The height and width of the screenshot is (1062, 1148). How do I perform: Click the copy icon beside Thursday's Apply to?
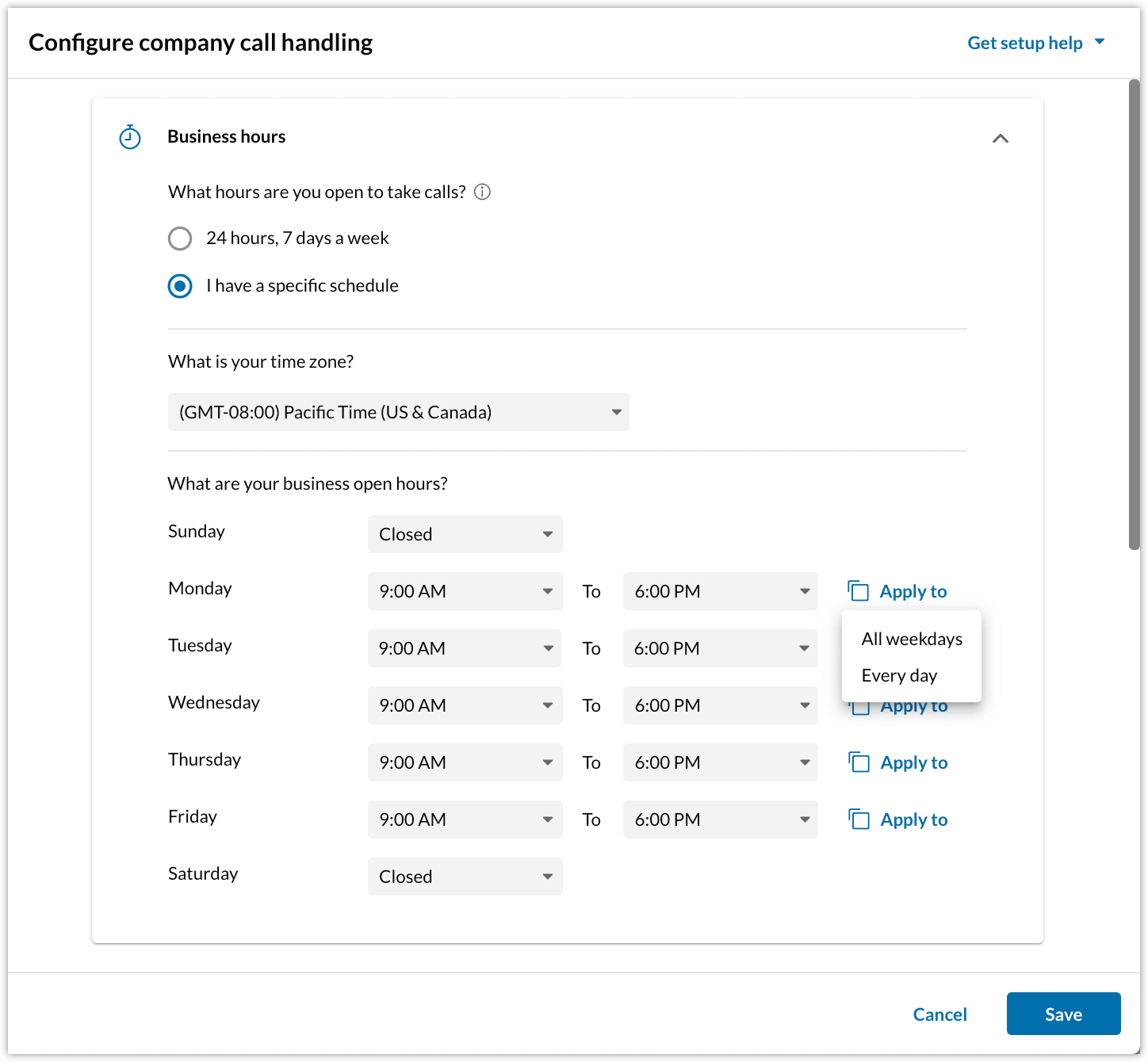(x=859, y=762)
